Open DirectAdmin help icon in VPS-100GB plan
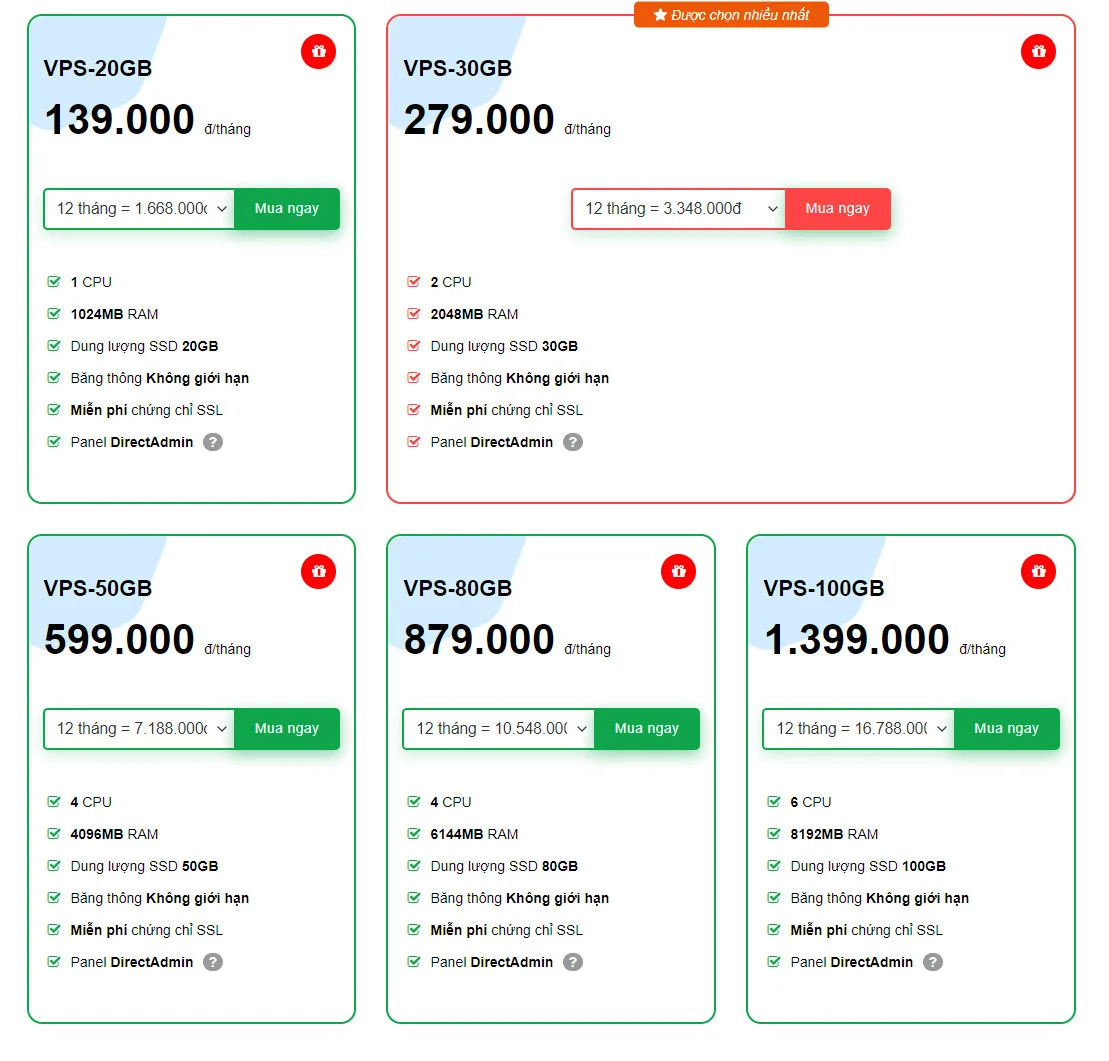Viewport: 1109px width, 1061px height. tap(933, 962)
